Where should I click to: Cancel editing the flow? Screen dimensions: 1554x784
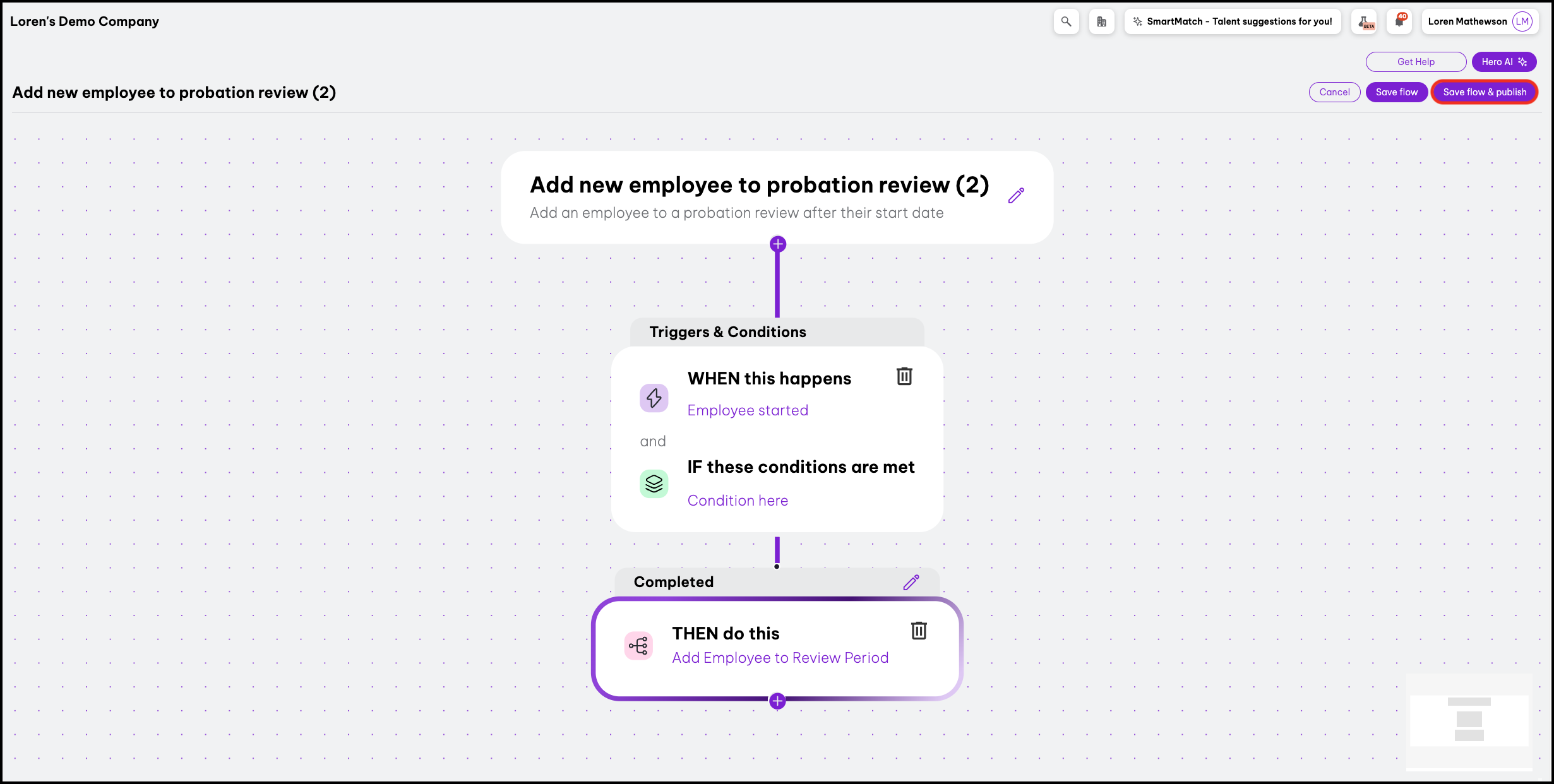point(1334,92)
